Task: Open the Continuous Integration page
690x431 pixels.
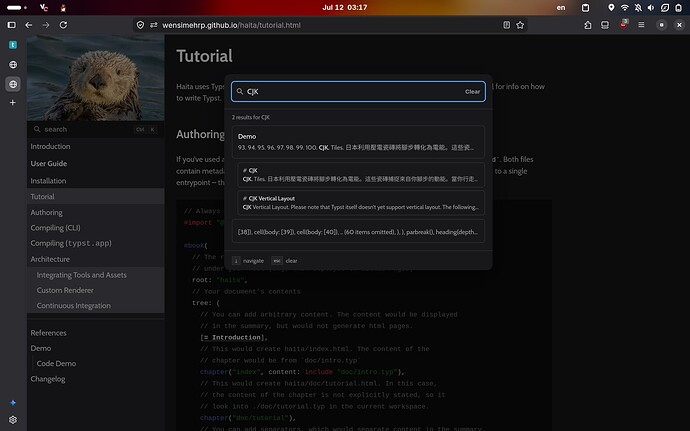Action: click(73, 306)
